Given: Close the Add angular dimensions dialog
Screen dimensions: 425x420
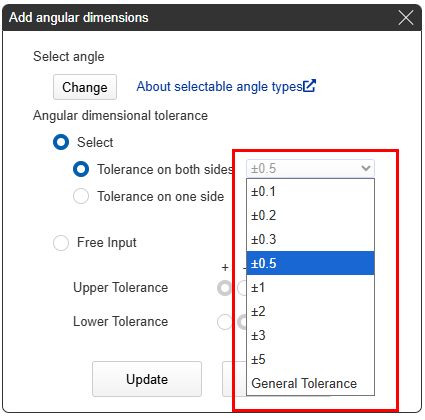Looking at the screenshot, I should pos(406,17).
